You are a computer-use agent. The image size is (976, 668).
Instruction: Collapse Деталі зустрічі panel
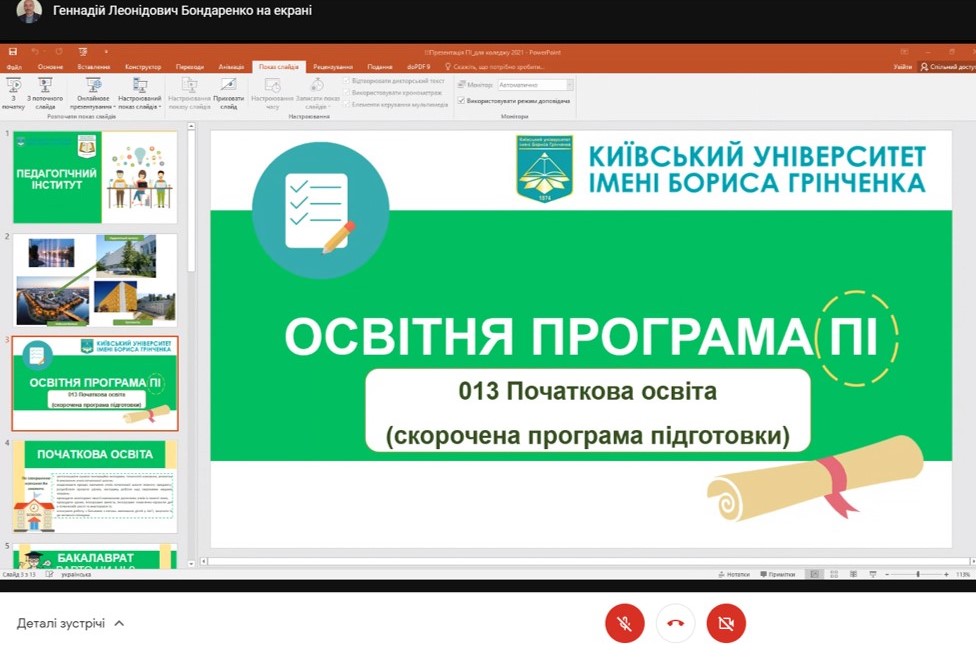(x=118, y=622)
